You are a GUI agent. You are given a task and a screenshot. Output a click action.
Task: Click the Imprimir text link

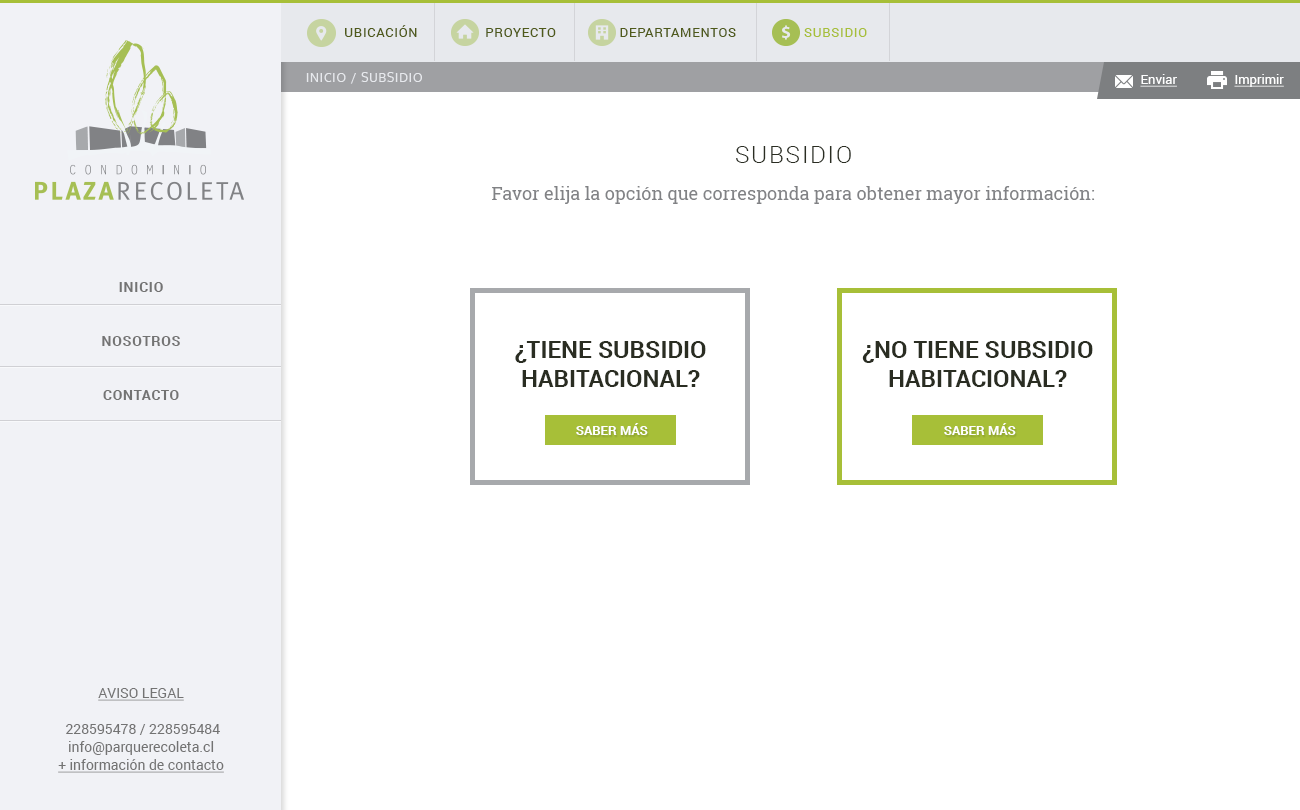click(1259, 80)
